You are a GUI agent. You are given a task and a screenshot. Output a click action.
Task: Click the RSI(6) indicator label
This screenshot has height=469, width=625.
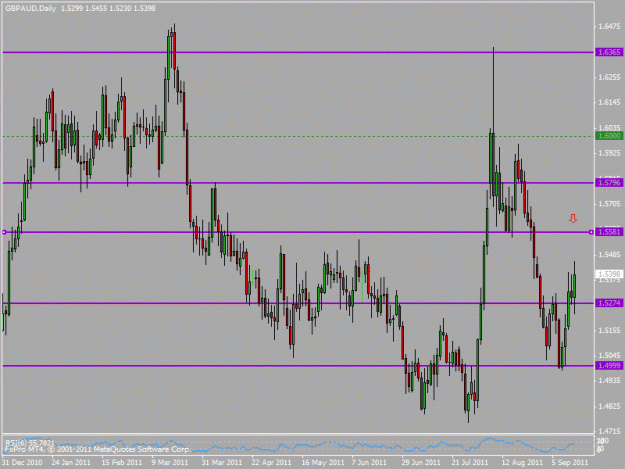(x=29, y=443)
